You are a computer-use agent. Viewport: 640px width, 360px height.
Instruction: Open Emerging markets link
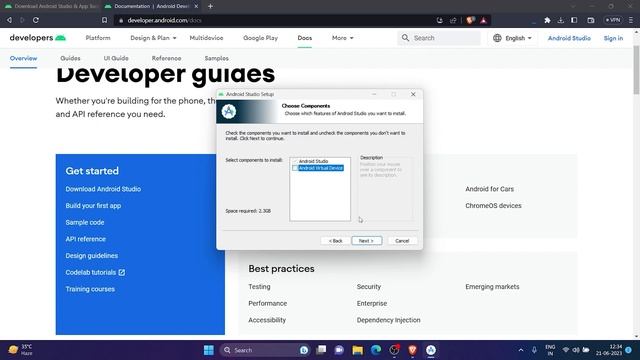[x=492, y=287]
